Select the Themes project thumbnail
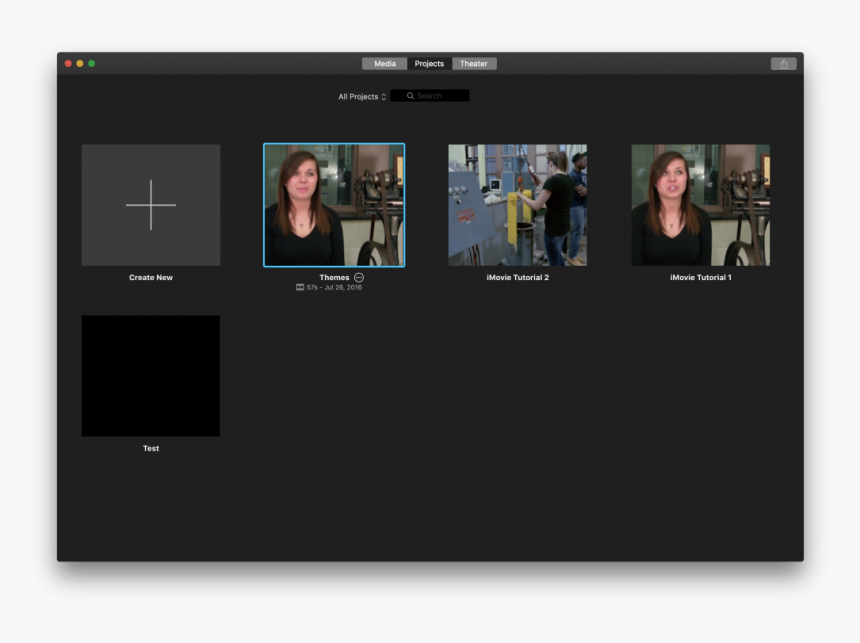Viewport: 860px width, 643px height. 334,204
